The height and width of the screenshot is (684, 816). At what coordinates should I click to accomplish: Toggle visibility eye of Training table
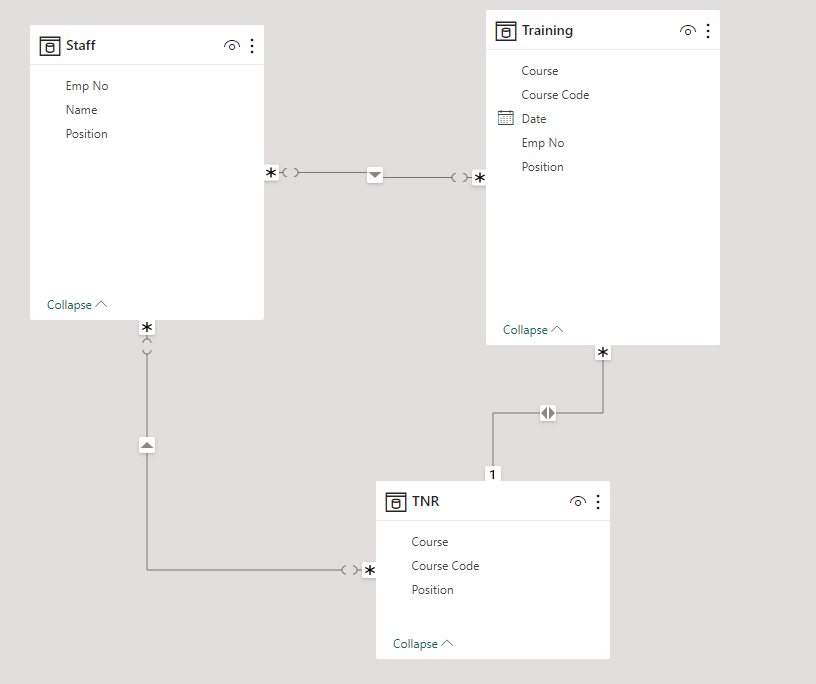click(x=687, y=31)
